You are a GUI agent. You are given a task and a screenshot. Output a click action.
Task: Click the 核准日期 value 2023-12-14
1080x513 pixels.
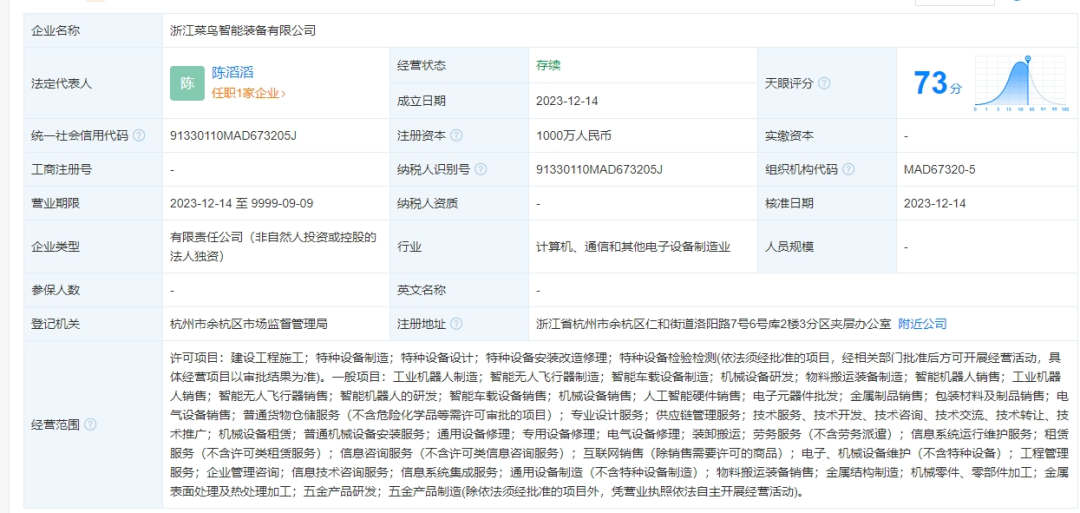935,203
